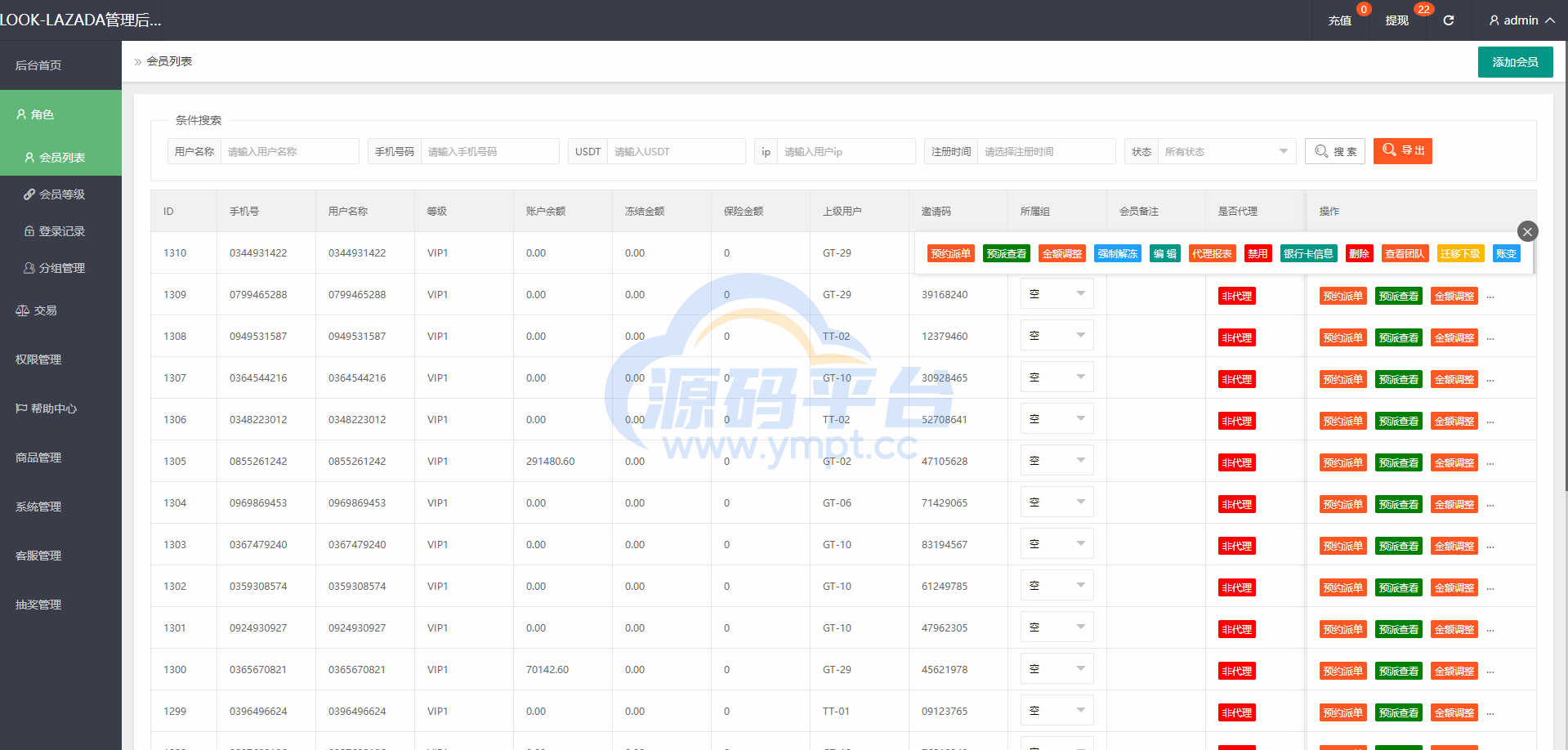Expand more actions ellipsis for ID 1300
The width and height of the screenshot is (1568, 750).
click(x=1490, y=672)
